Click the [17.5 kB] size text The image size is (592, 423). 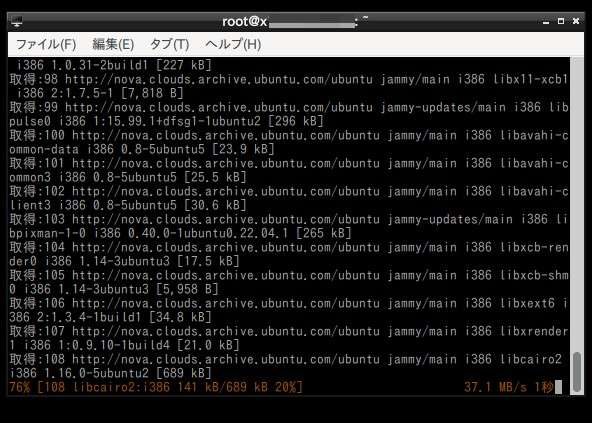tap(208, 261)
